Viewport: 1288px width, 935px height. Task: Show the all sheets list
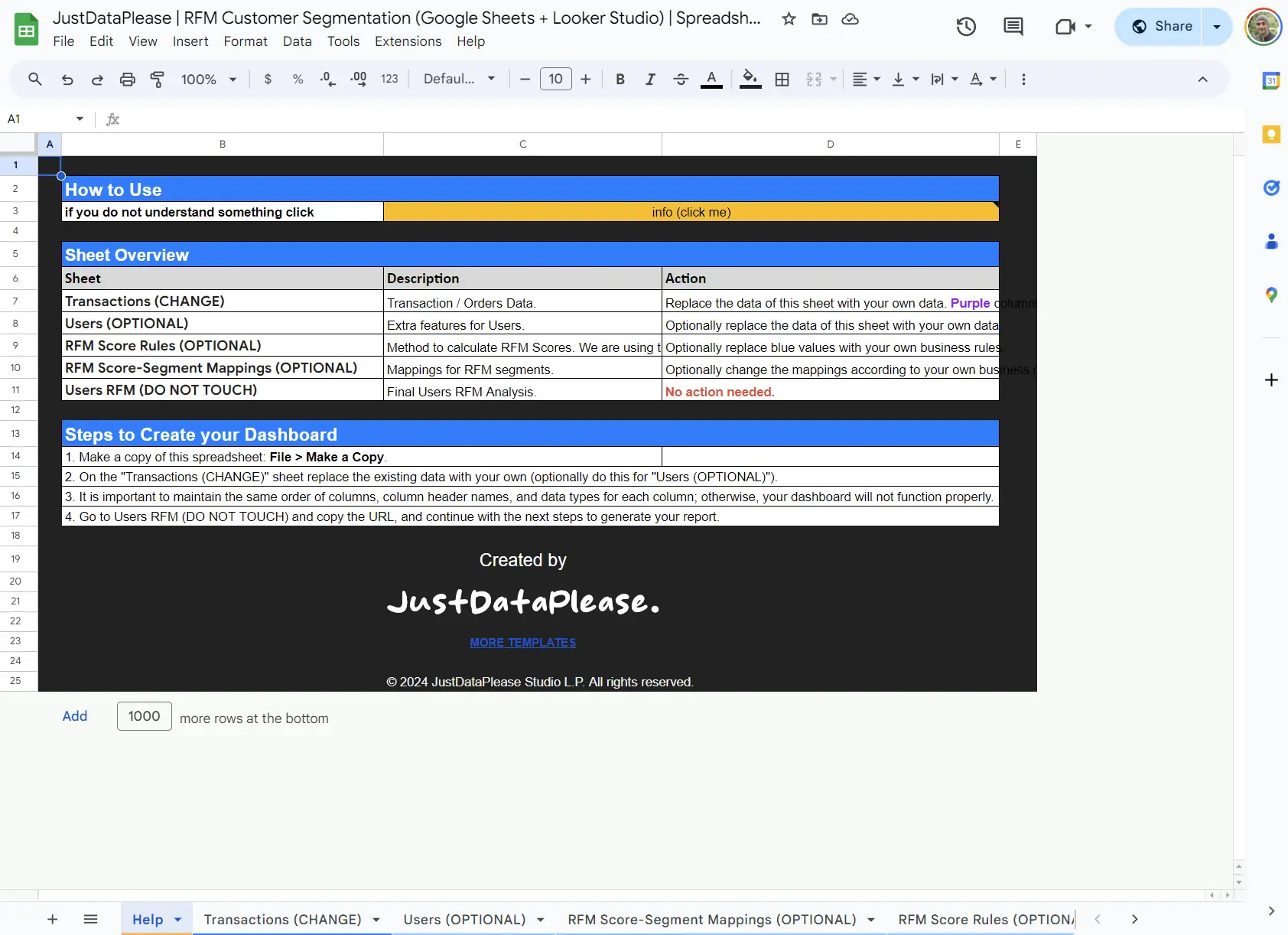pos(90,919)
